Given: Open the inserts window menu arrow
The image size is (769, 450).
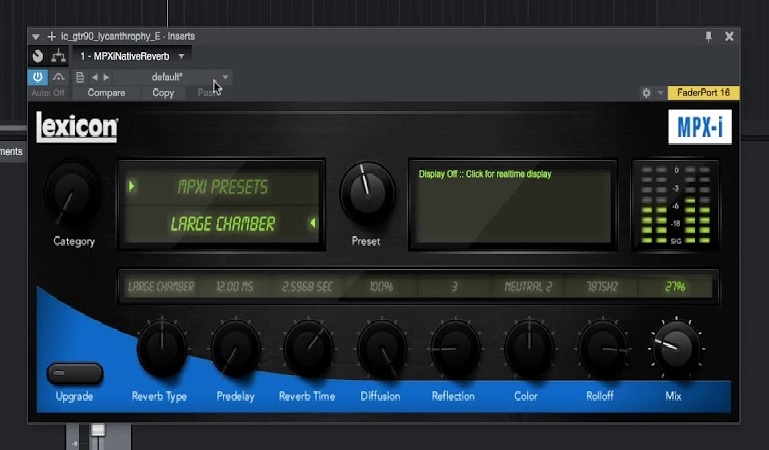Looking at the screenshot, I should click(x=35, y=37).
